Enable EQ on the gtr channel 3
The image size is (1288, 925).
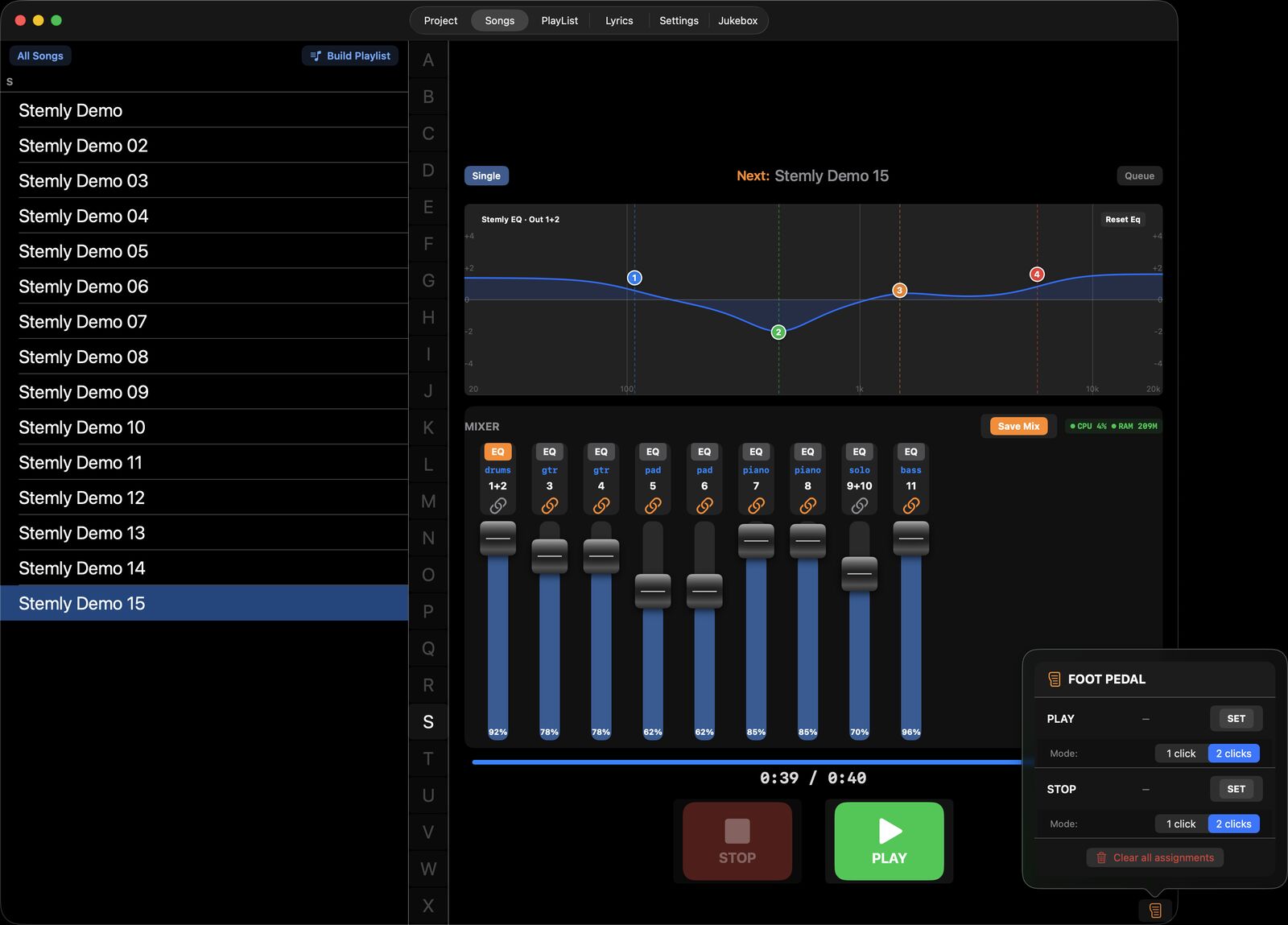550,452
